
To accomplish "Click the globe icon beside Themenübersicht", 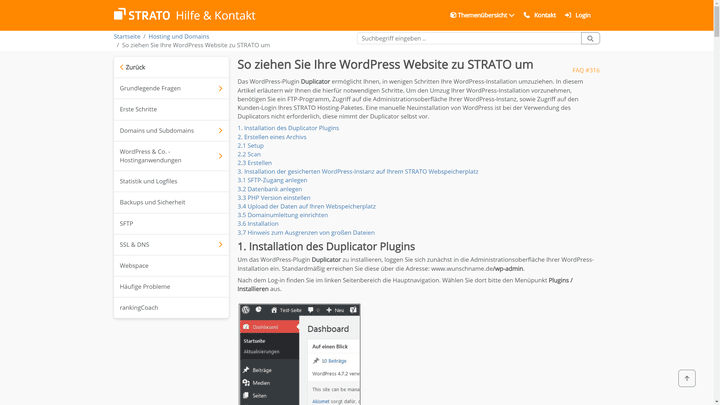I will 453,15.
